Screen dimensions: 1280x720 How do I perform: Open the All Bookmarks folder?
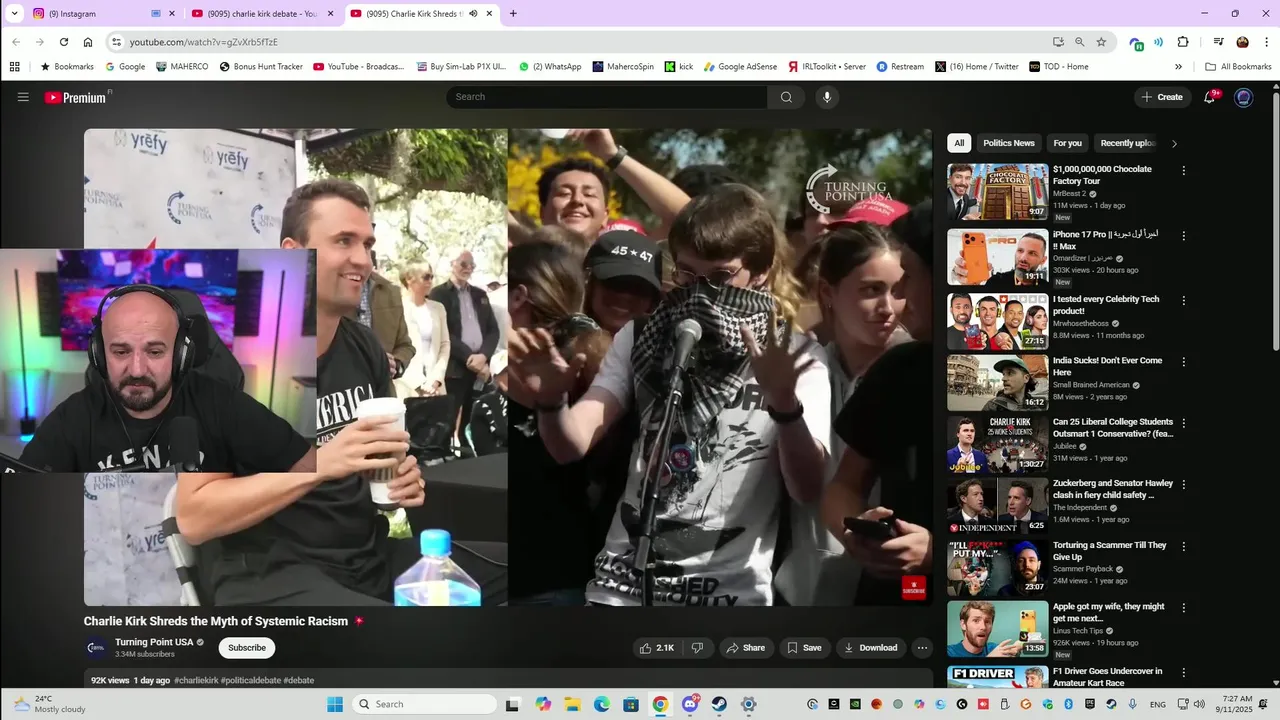pyautogui.click(x=1238, y=67)
